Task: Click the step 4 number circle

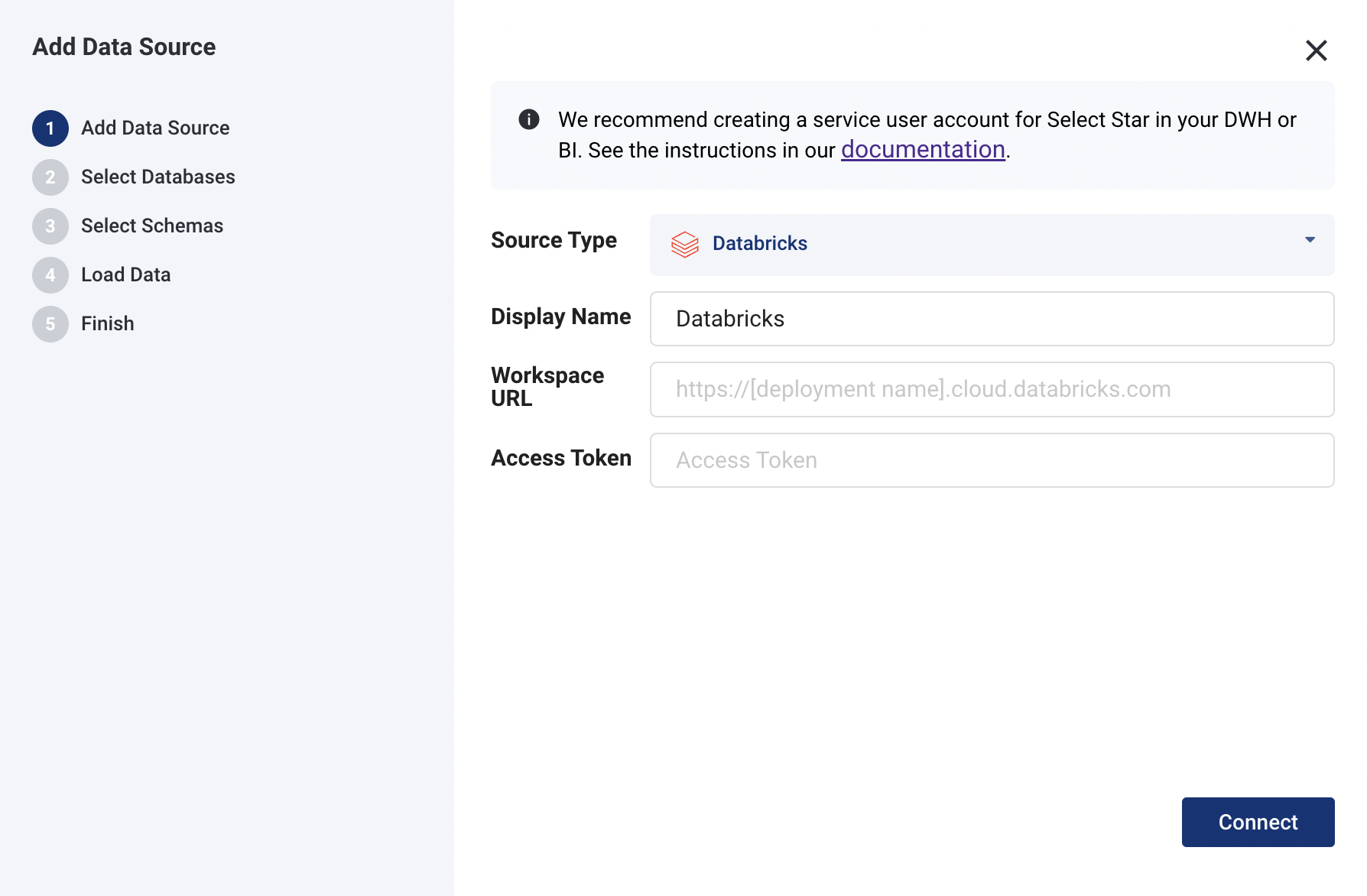Action: coord(50,275)
